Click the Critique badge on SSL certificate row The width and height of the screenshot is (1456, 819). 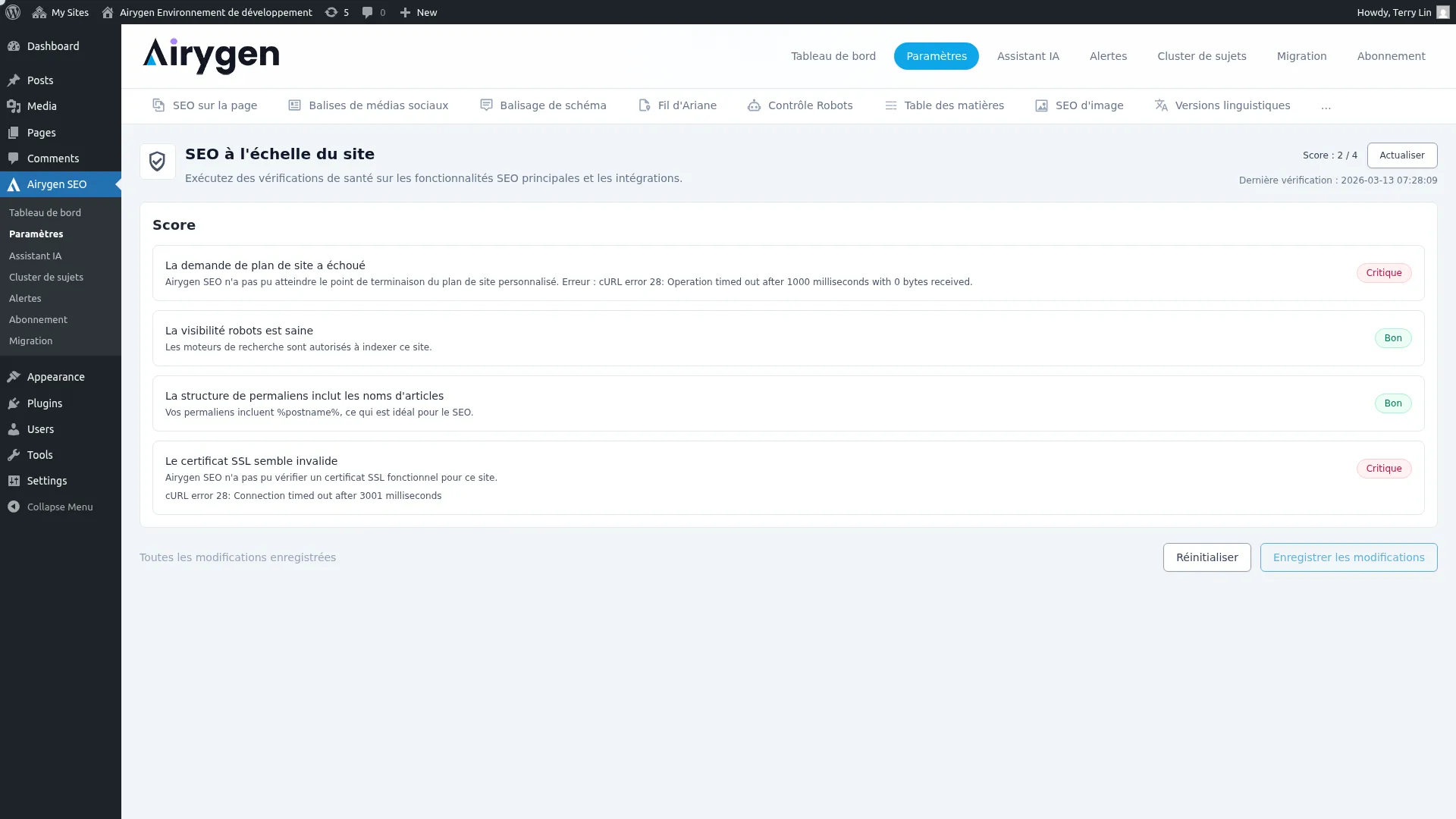point(1384,469)
